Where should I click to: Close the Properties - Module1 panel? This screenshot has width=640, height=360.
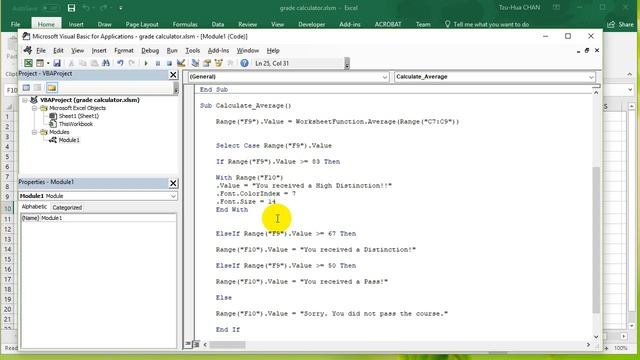click(173, 183)
